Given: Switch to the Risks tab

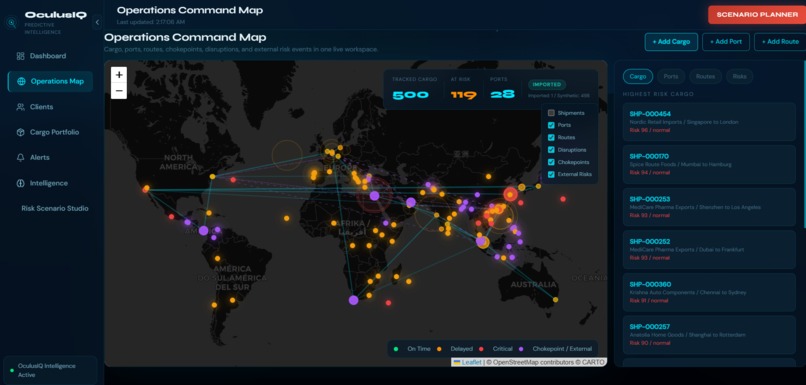Looking at the screenshot, I should (740, 77).
